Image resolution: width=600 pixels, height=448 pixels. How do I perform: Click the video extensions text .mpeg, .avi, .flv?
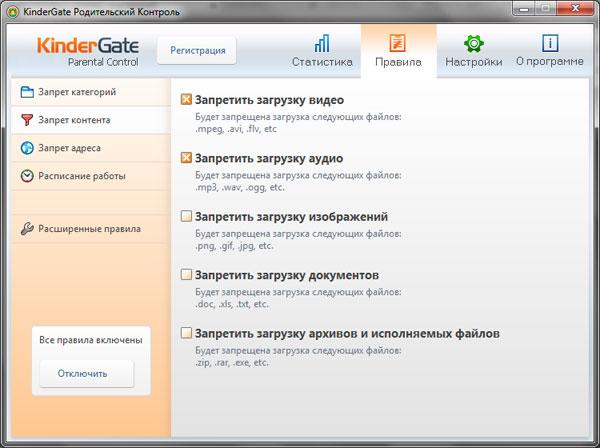click(x=236, y=129)
